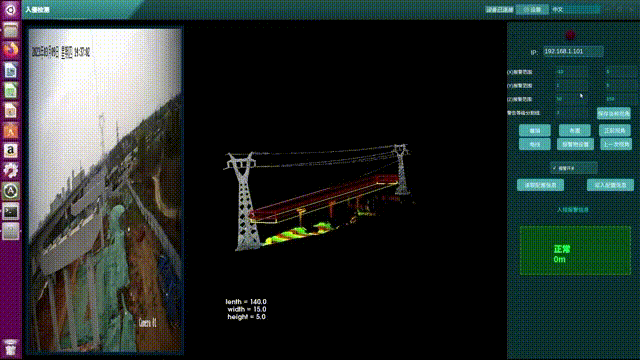Click the Y alarm range minimum field
The height and width of the screenshot is (360, 640).
(x=572, y=86)
